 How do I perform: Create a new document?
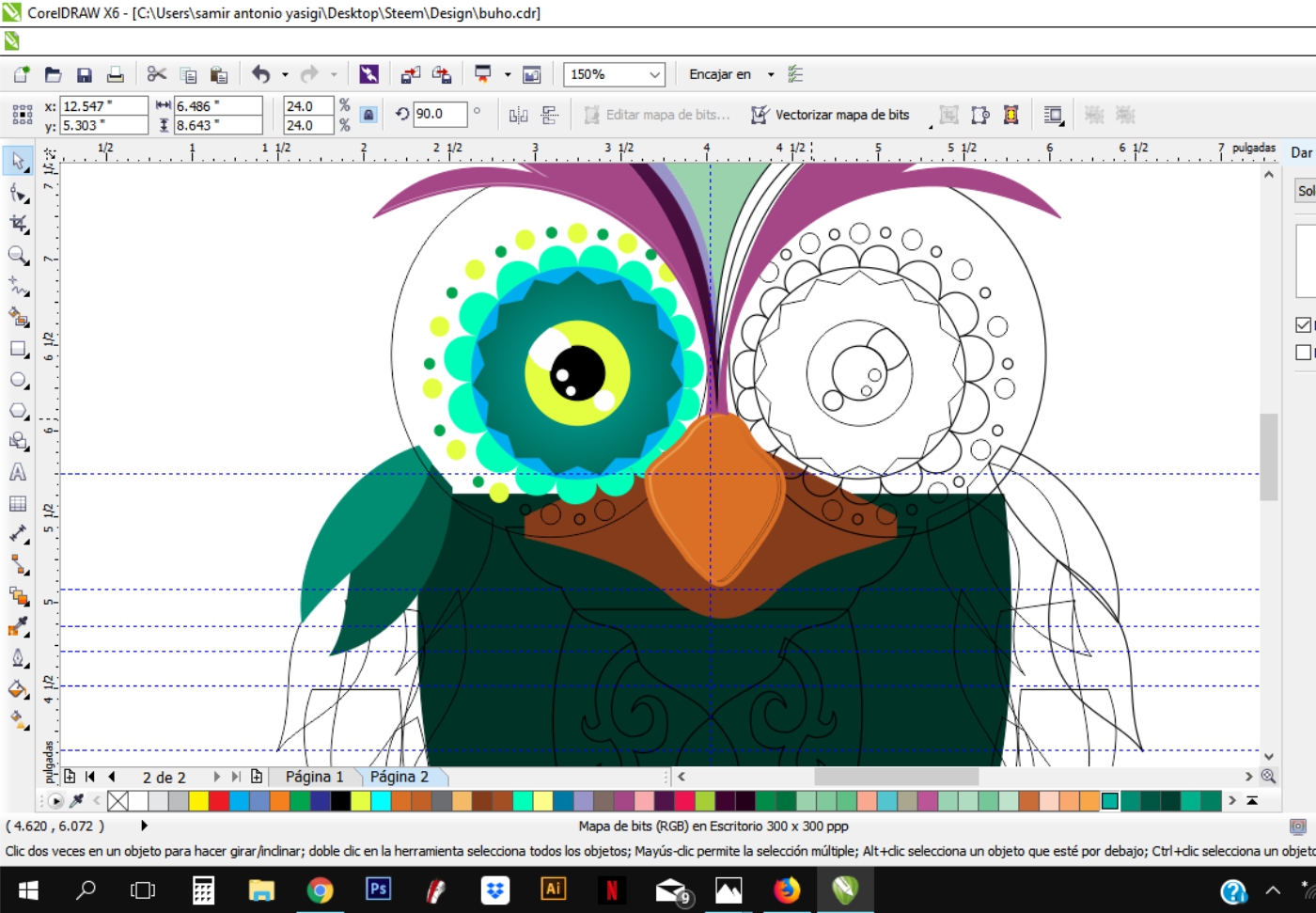(22, 74)
